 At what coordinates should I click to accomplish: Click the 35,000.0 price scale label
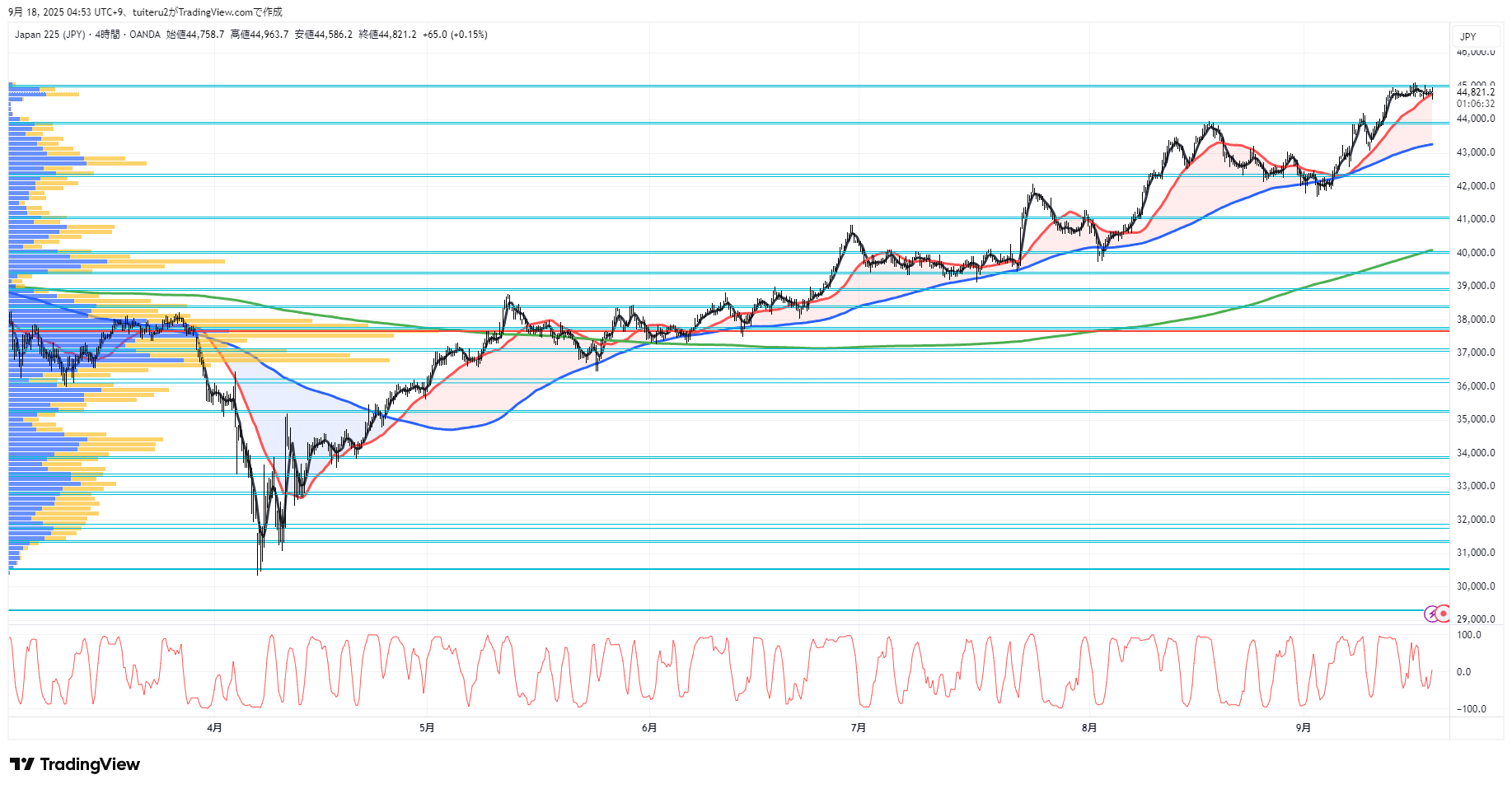coord(1475,419)
